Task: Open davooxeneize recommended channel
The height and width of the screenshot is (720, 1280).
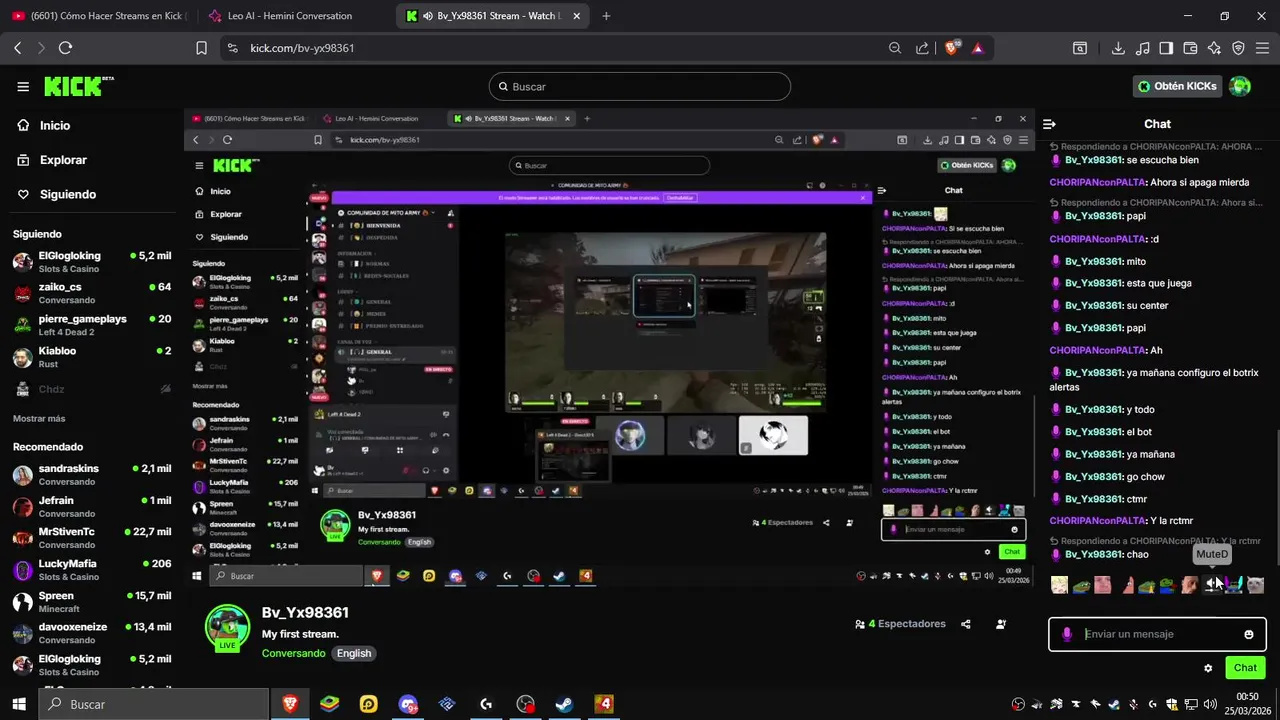Action: pos(92,634)
